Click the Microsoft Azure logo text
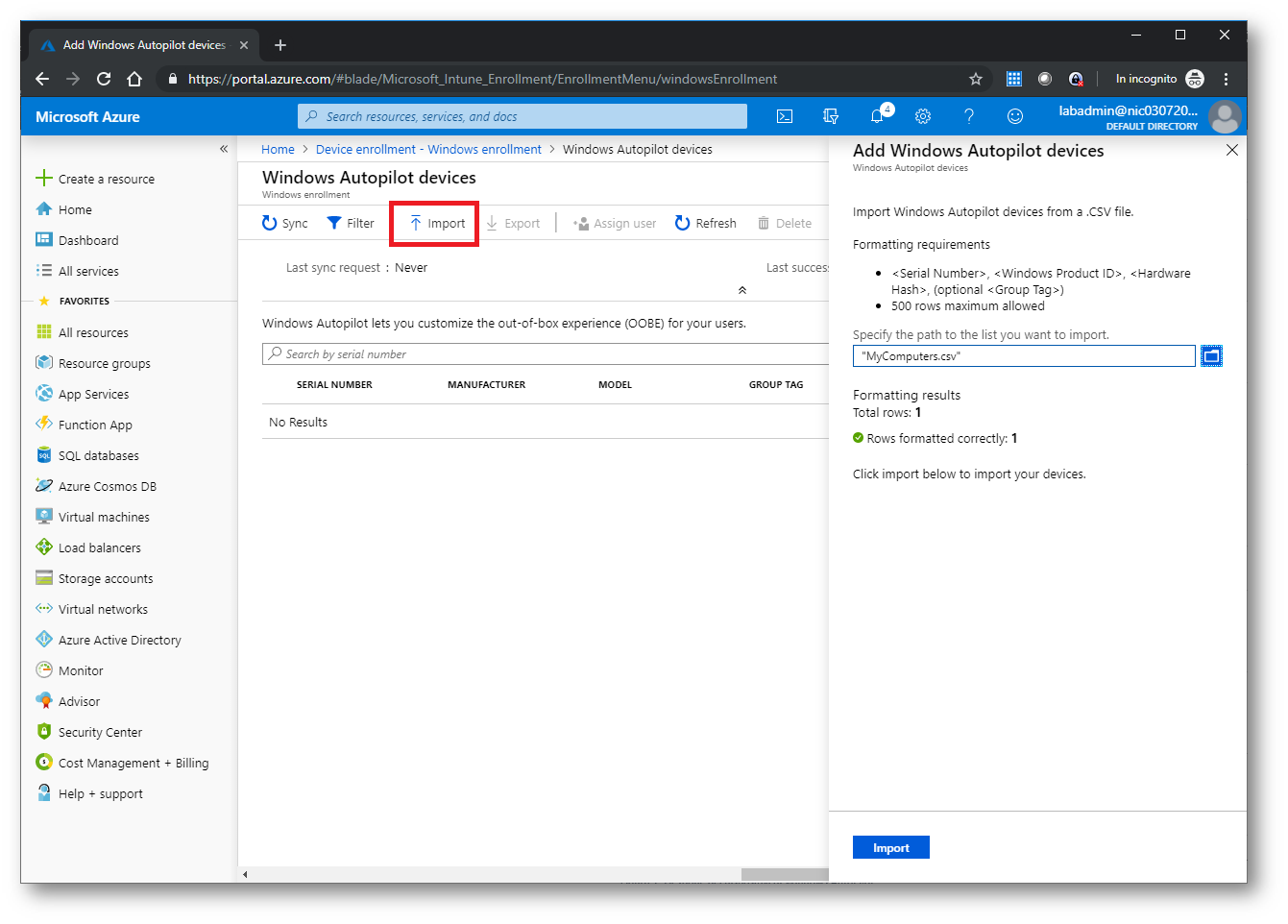 coord(87,116)
